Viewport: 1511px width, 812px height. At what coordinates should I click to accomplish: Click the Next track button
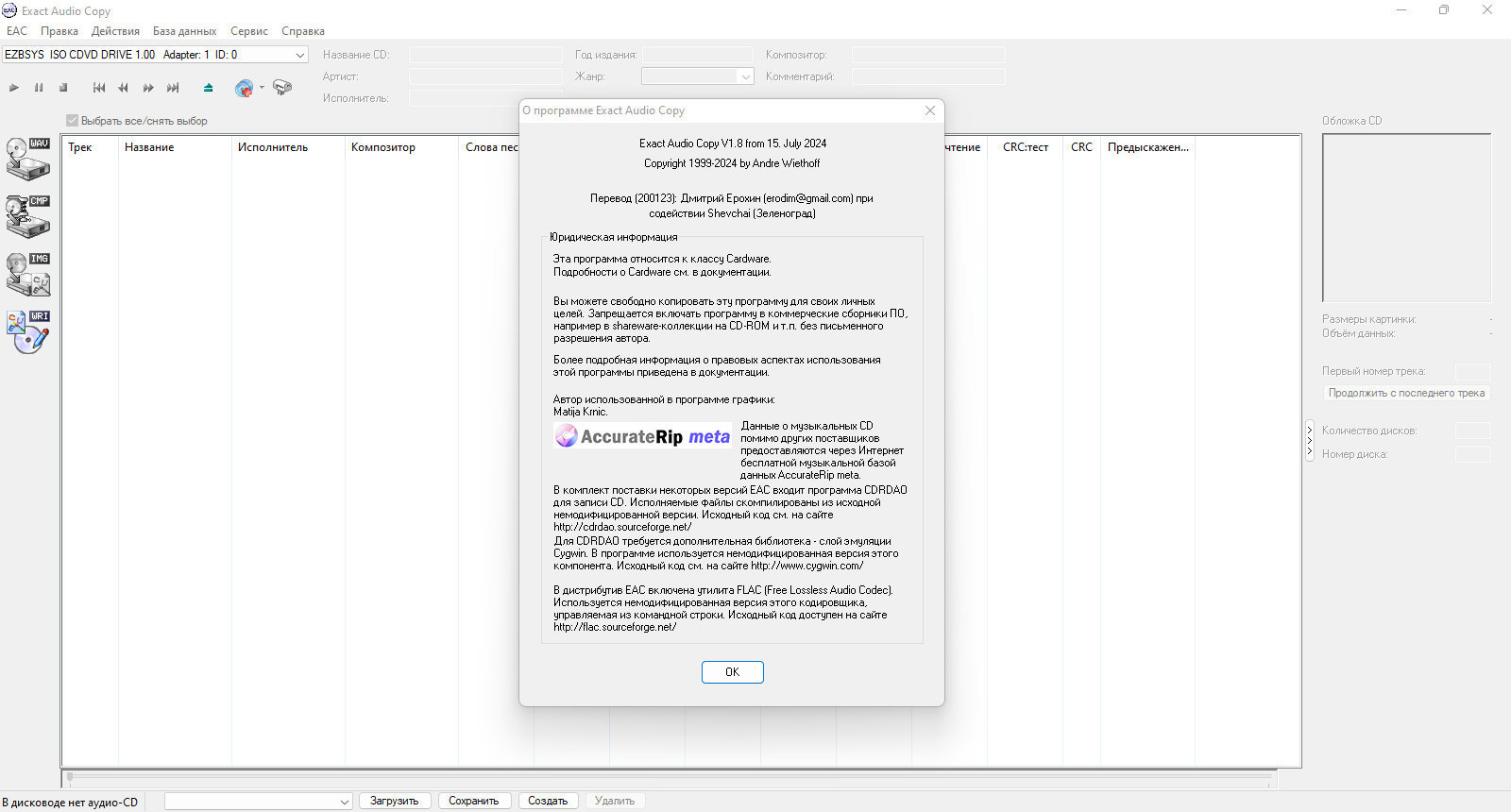(173, 88)
